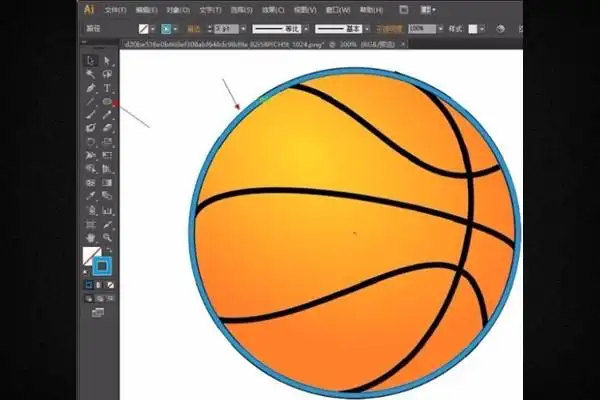Select the Eyedropper tool

click(x=91, y=196)
